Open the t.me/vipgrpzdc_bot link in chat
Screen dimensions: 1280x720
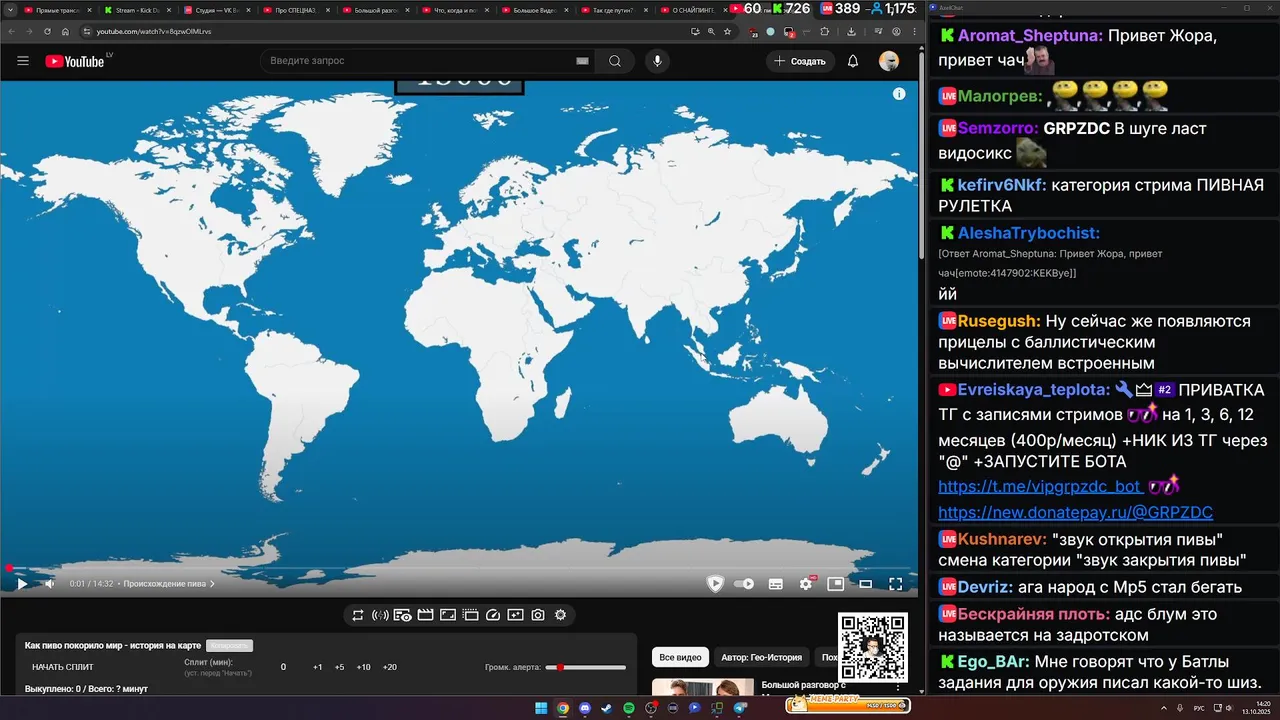(1040, 487)
